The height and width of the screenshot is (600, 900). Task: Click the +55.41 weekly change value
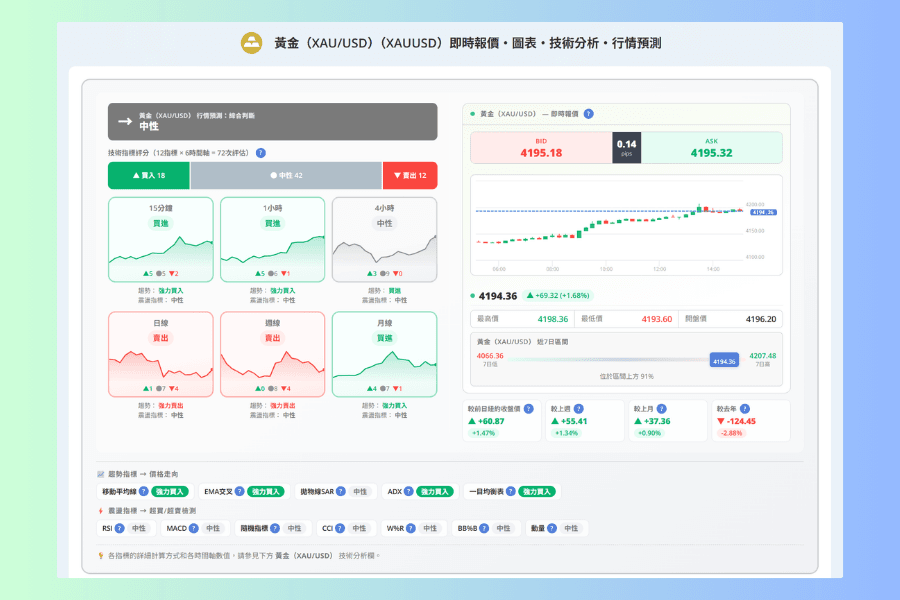tap(569, 421)
